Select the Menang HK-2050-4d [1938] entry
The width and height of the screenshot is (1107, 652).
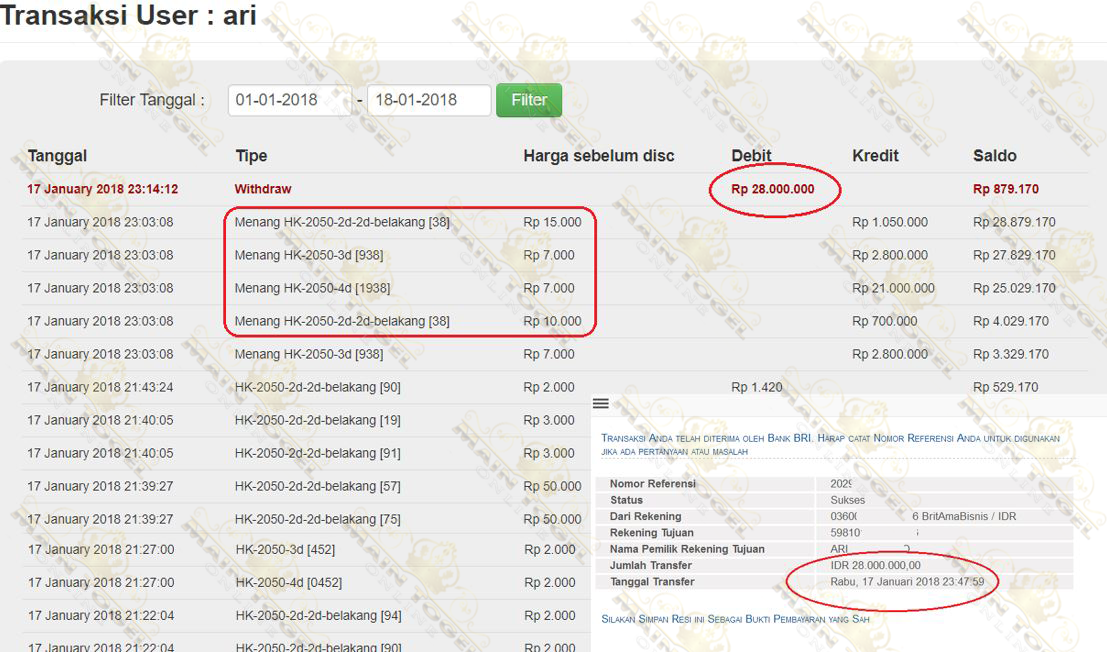point(312,288)
